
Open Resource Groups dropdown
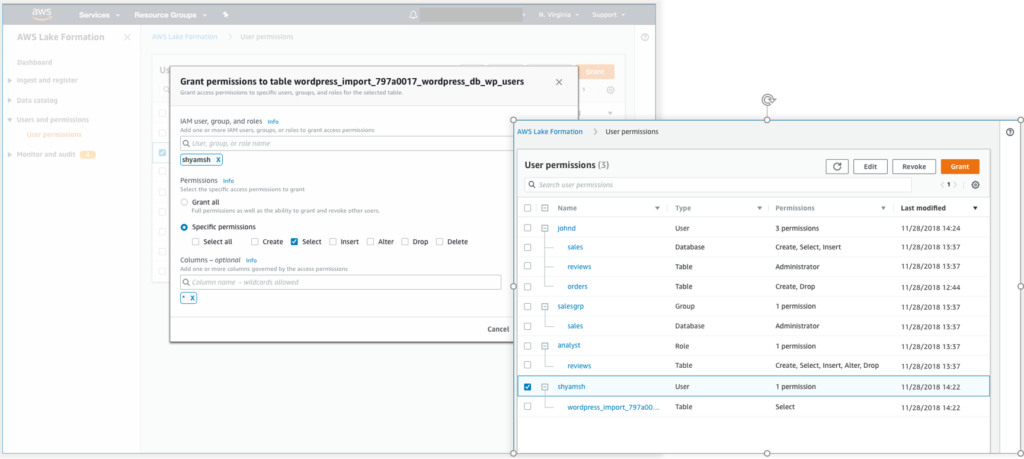pos(170,14)
